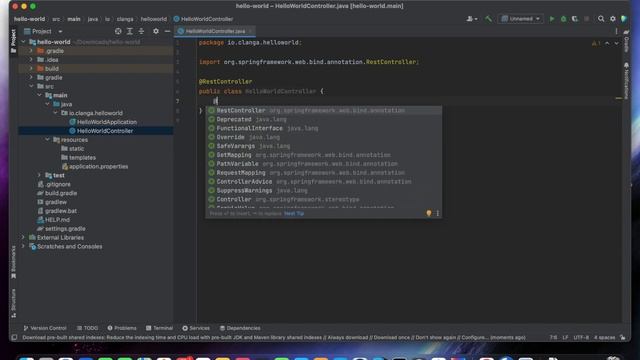The height and width of the screenshot is (360, 640).
Task: Expand Scratches and Consoles node
Action: 23,247
